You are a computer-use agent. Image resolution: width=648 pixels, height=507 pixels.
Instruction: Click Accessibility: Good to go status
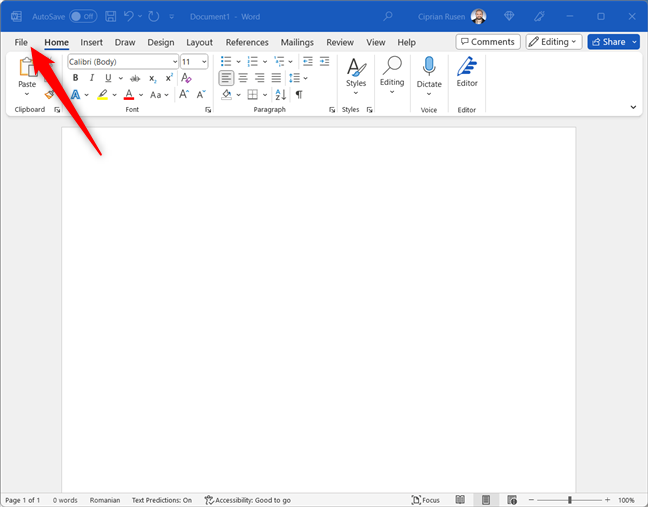[248, 500]
